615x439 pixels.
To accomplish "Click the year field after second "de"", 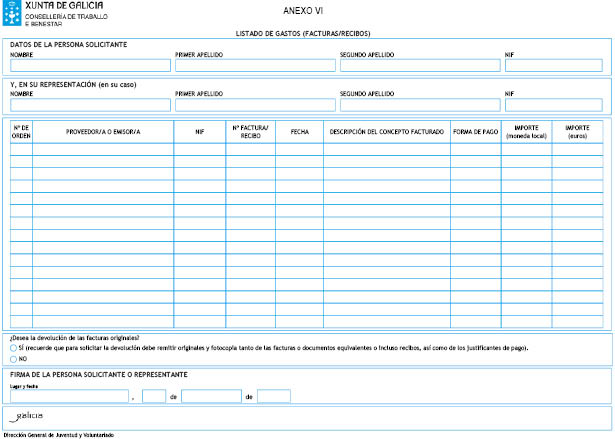I will [273, 396].
